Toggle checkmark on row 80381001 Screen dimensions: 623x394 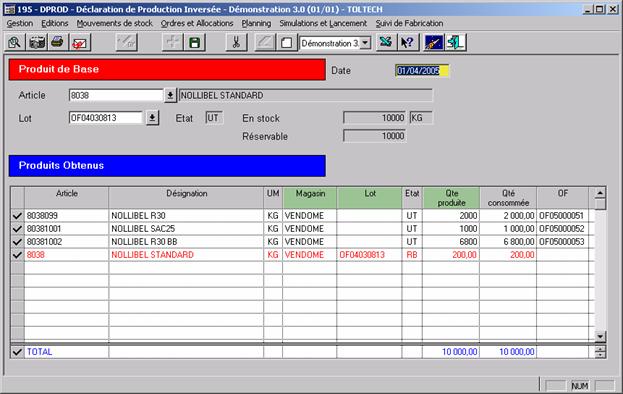pos(17,229)
